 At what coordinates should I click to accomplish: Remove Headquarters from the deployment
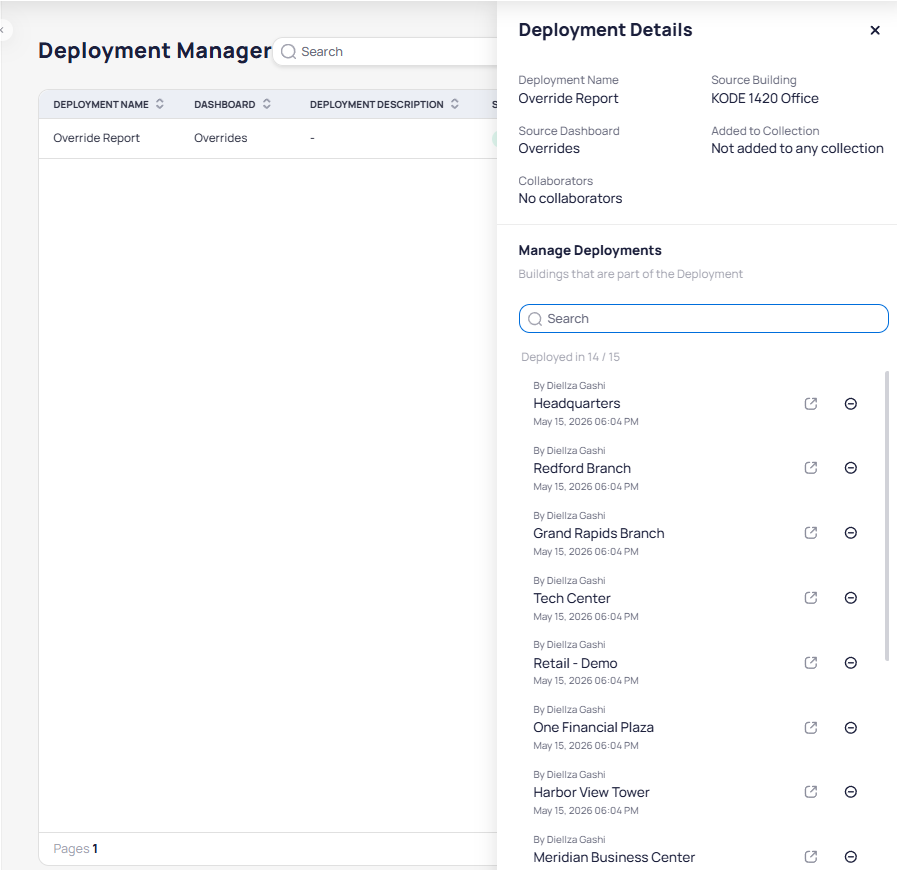[x=850, y=404]
